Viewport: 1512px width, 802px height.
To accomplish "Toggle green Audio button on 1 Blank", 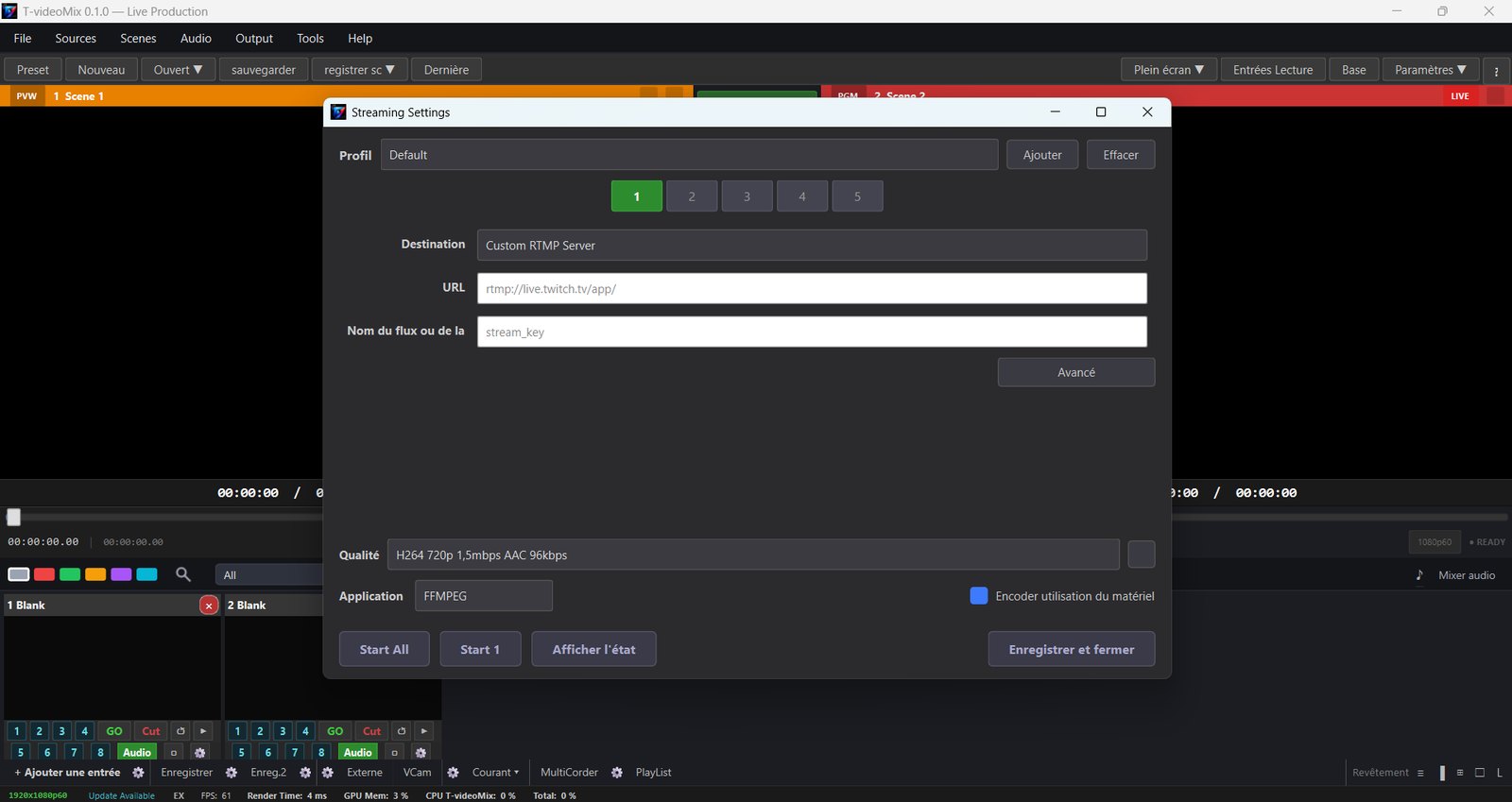I will (137, 753).
